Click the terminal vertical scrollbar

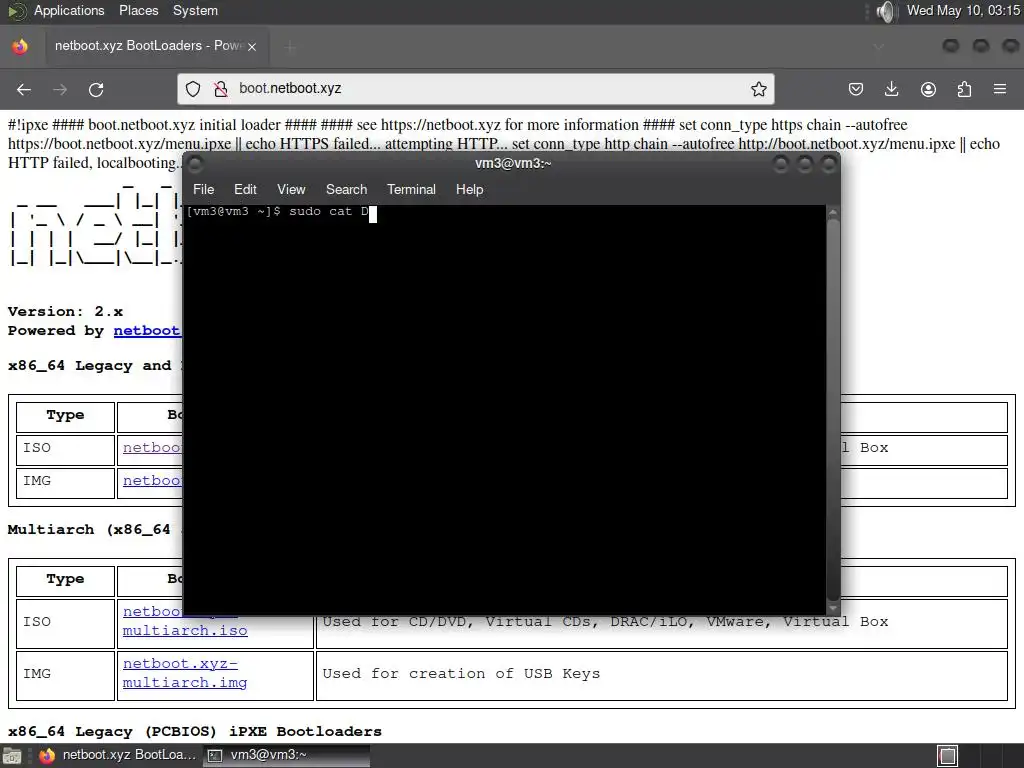833,410
